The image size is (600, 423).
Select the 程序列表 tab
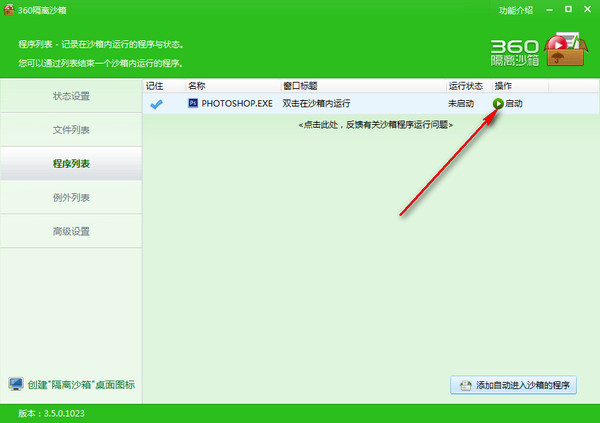tap(71, 164)
